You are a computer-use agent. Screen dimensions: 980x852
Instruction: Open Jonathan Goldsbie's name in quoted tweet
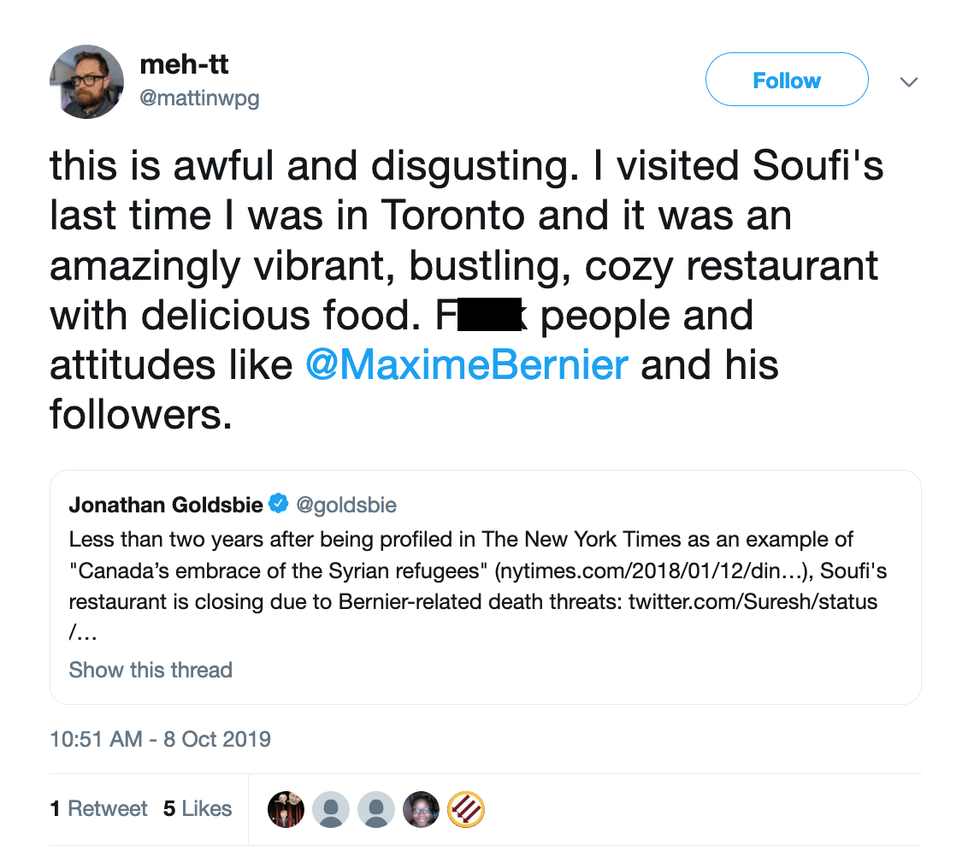[165, 506]
